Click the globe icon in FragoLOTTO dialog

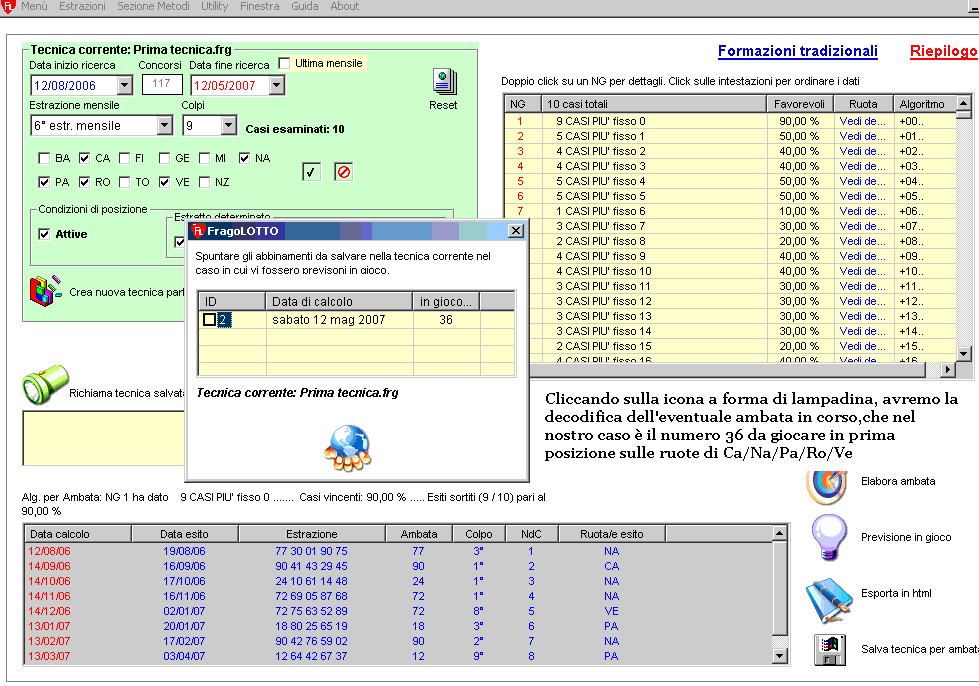(x=347, y=448)
